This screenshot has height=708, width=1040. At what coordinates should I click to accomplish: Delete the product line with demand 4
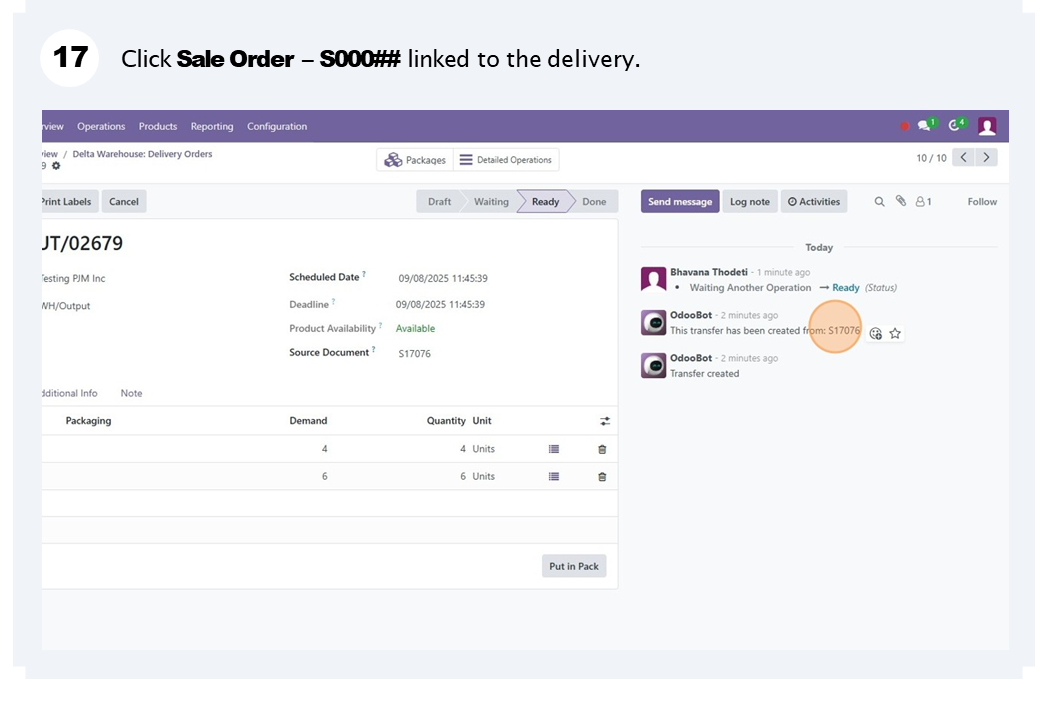[602, 449]
